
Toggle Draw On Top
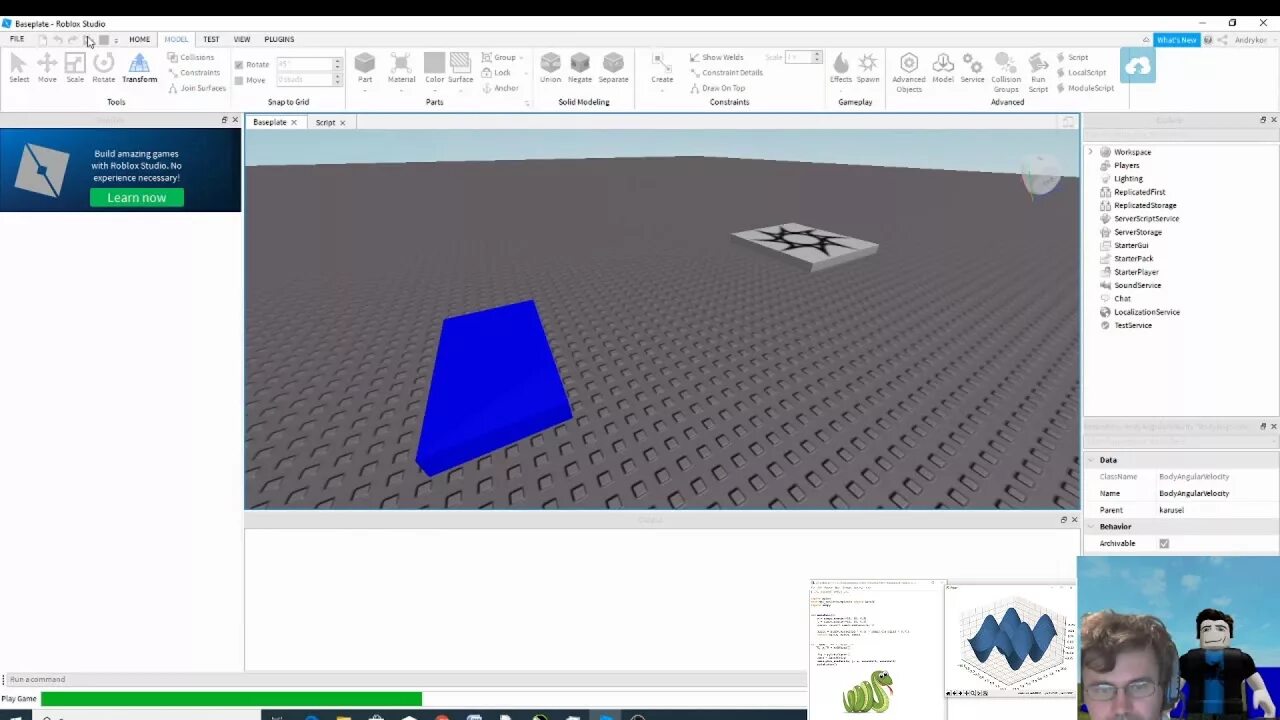[x=718, y=88]
